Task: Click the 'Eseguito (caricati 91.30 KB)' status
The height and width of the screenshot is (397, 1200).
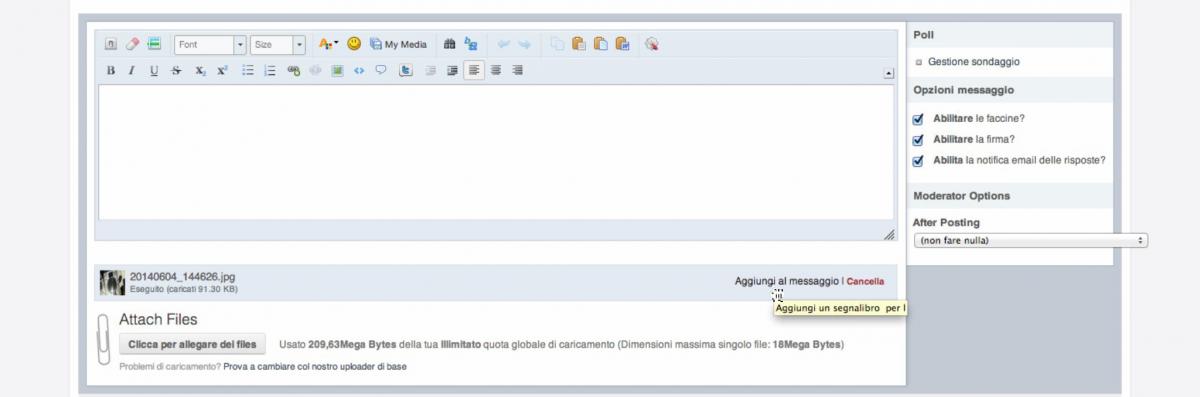Action: tap(184, 290)
